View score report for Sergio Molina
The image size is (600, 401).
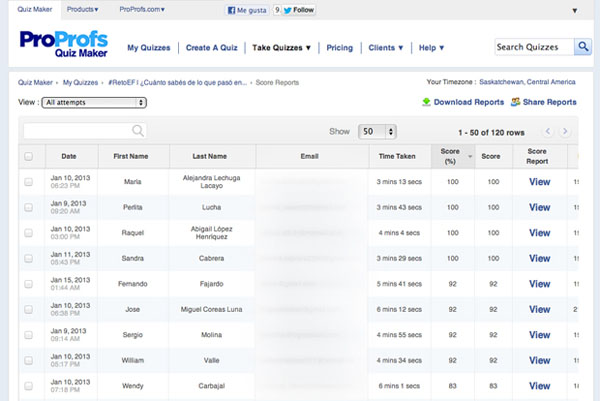[x=540, y=335]
